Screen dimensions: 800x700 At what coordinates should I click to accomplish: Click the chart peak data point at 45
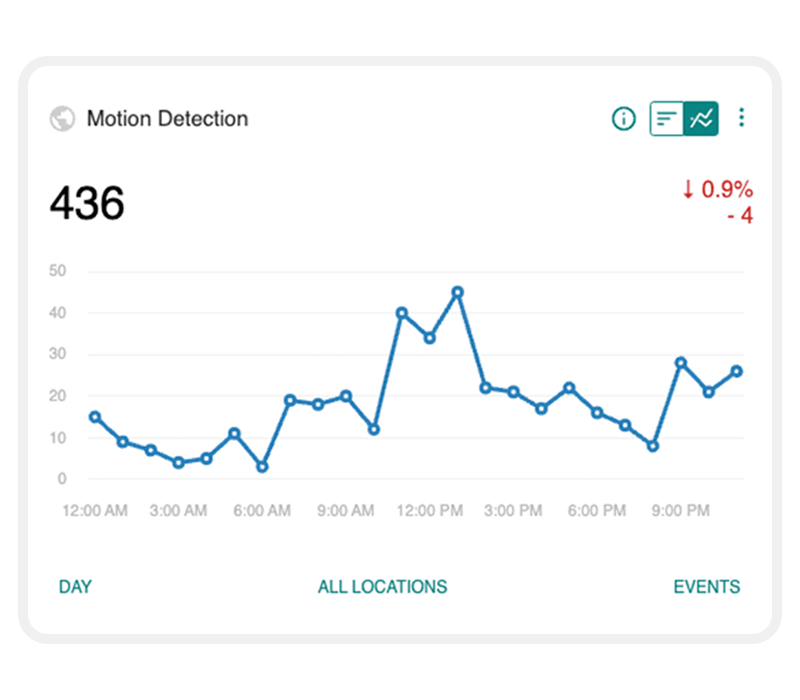tap(458, 292)
